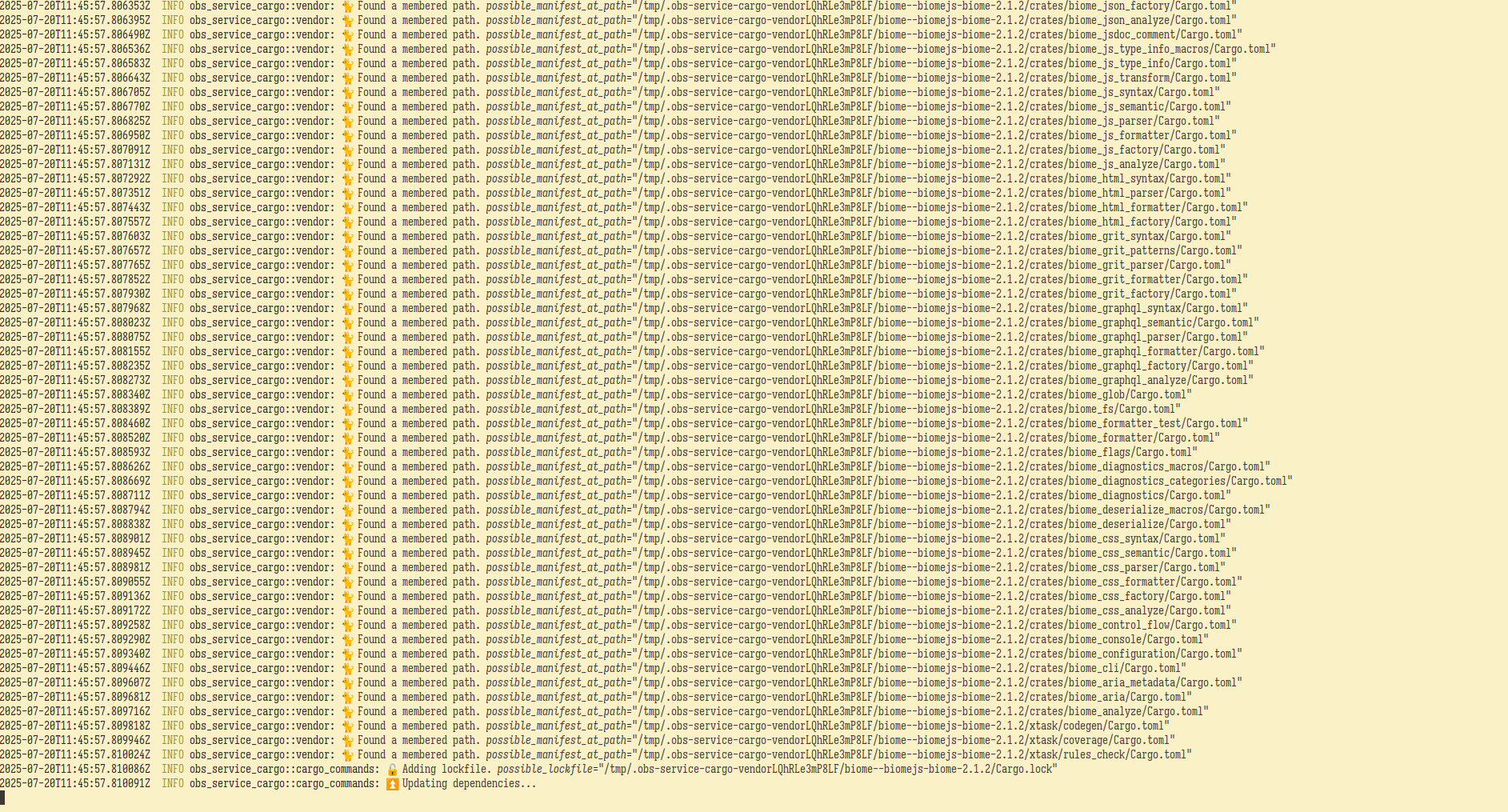1508x812 pixels.
Task: Click the path ending "biome_diagnostics/Cargo.toml"
Action: tap(931, 495)
